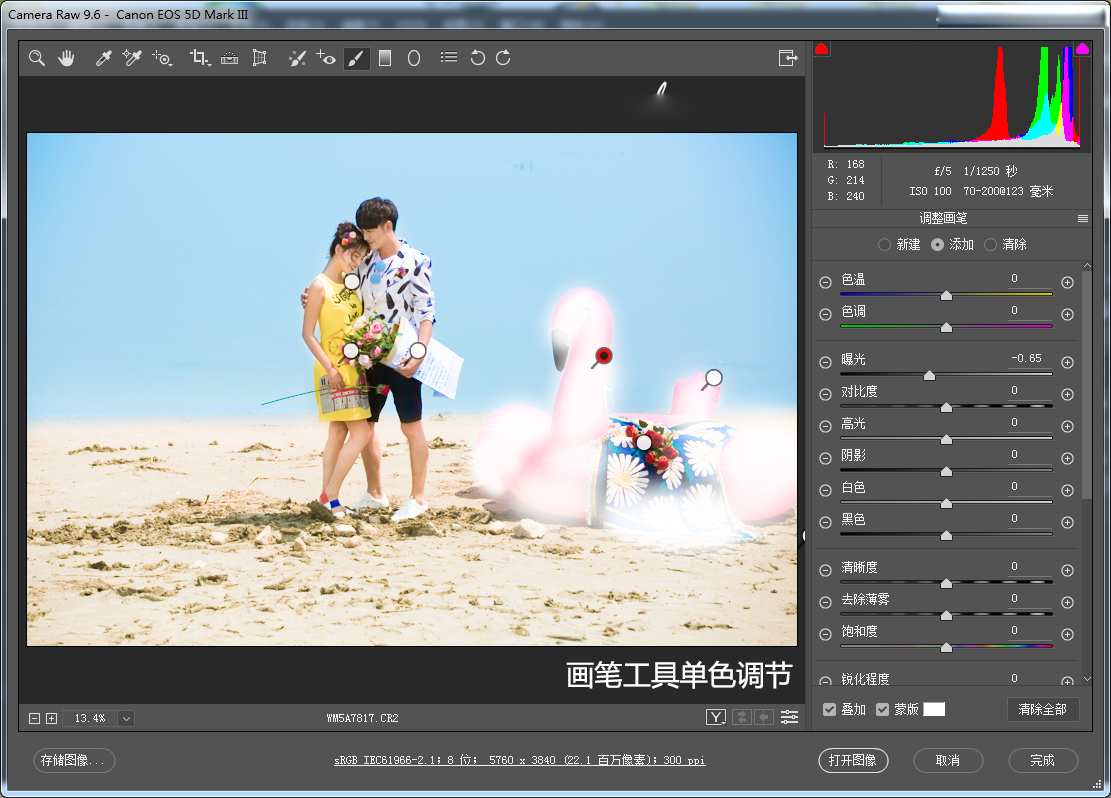Viewport: 1111px width, 798px height.
Task: Increase 曝光 with plus button
Action: [1067, 362]
